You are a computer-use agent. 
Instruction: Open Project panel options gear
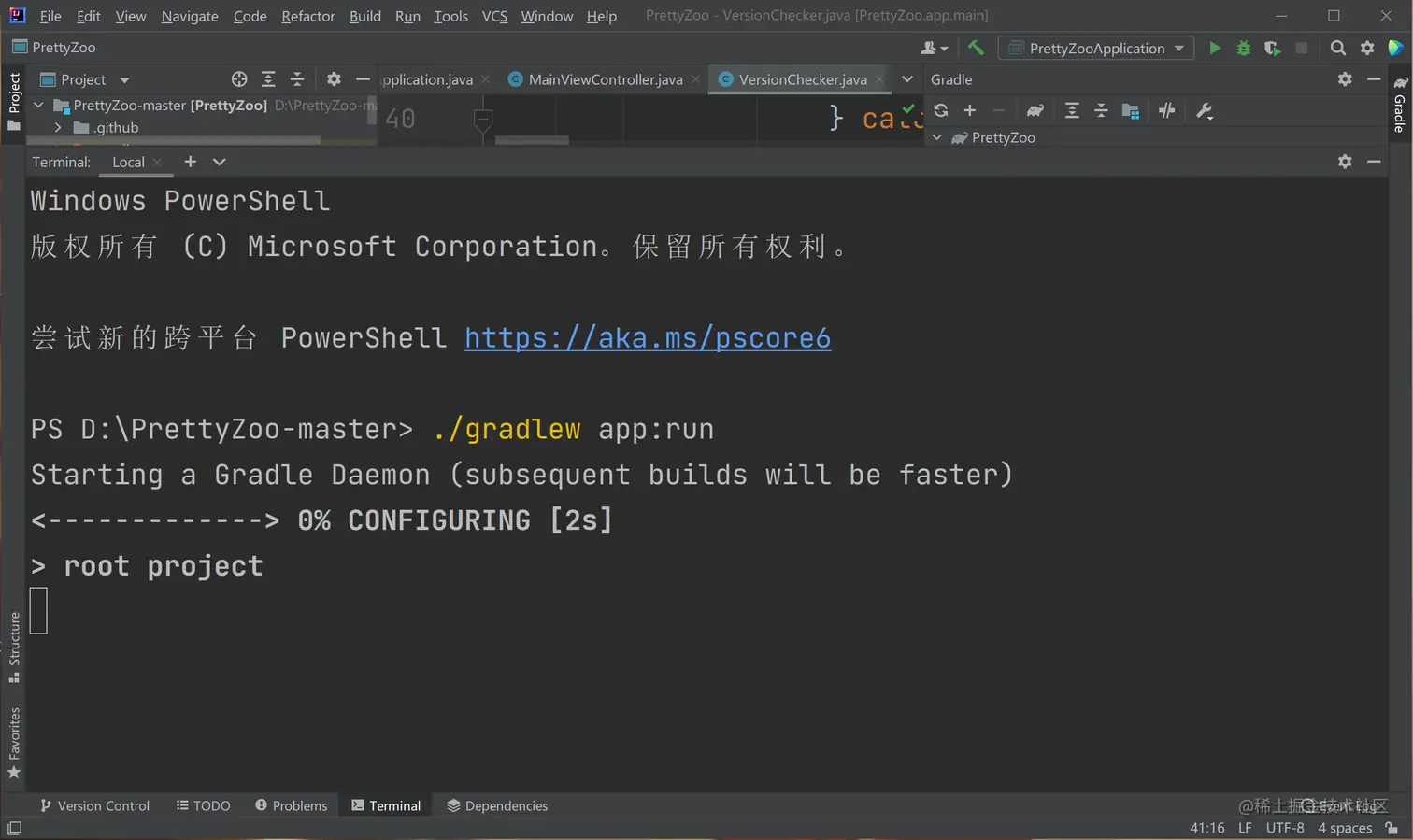coord(334,79)
